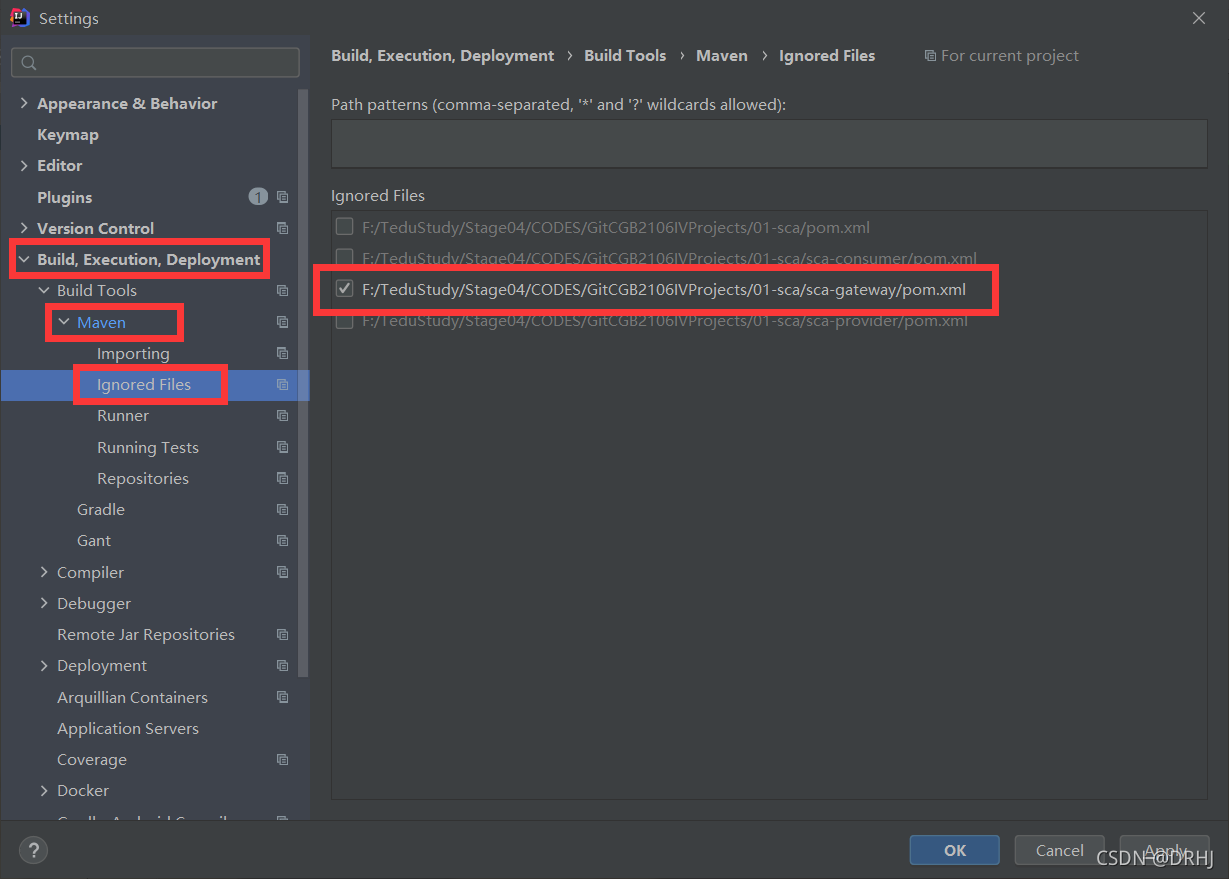Viewport: 1229px width, 879px height.
Task: Click the project-level icon beside Version Control
Action: [283, 228]
